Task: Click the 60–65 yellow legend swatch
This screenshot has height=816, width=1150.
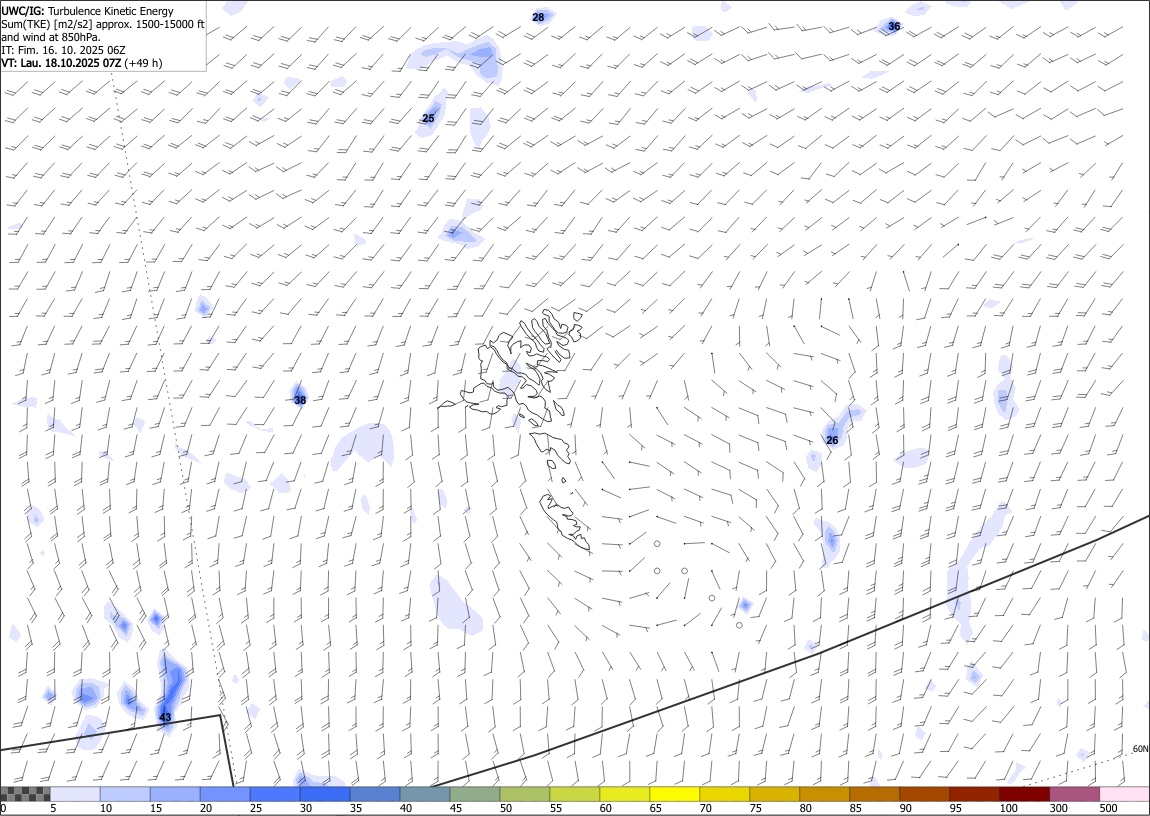Action: coord(625,794)
